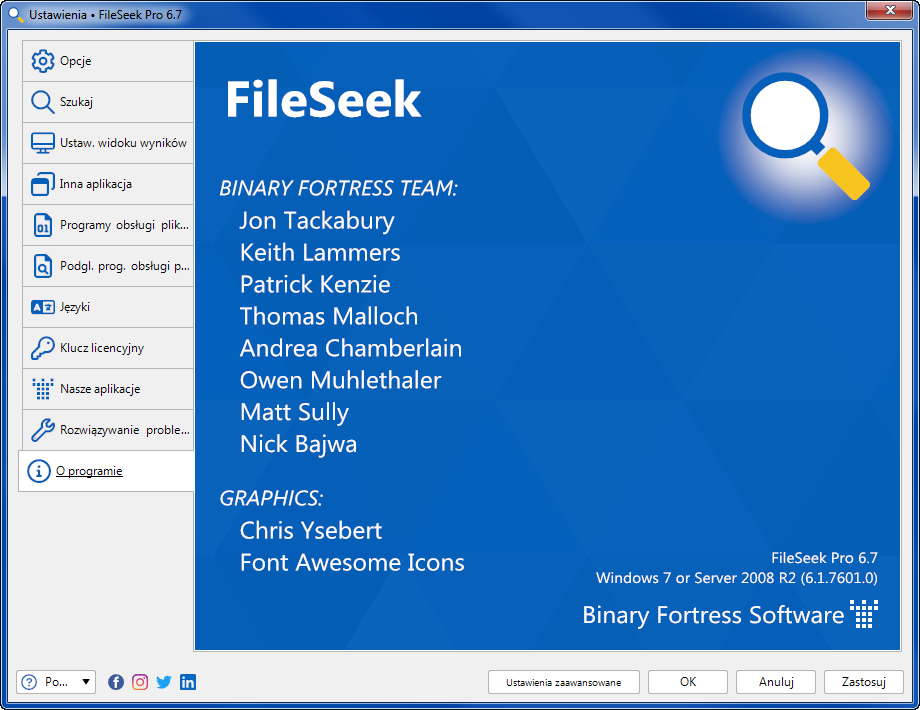
Task: Open Podgl. prog. obsługi section
Action: 108,266
